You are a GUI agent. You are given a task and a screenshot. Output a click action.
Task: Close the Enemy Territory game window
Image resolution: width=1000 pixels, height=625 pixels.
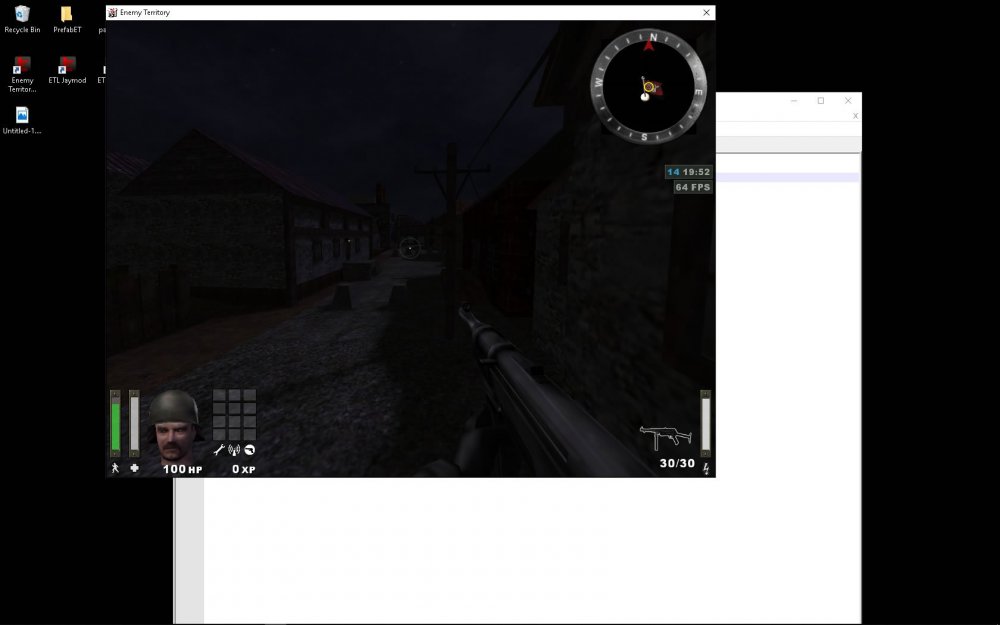[x=706, y=12]
